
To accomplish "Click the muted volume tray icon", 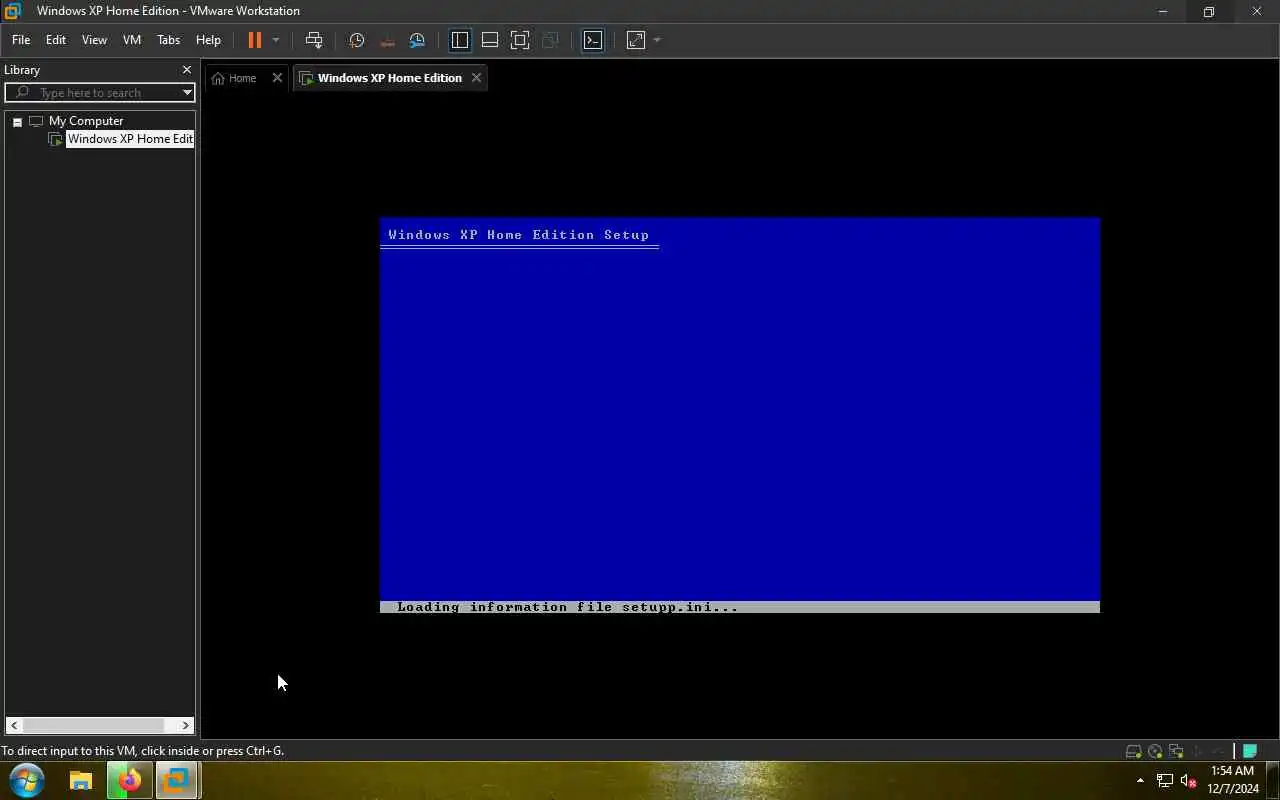I will 1189,780.
